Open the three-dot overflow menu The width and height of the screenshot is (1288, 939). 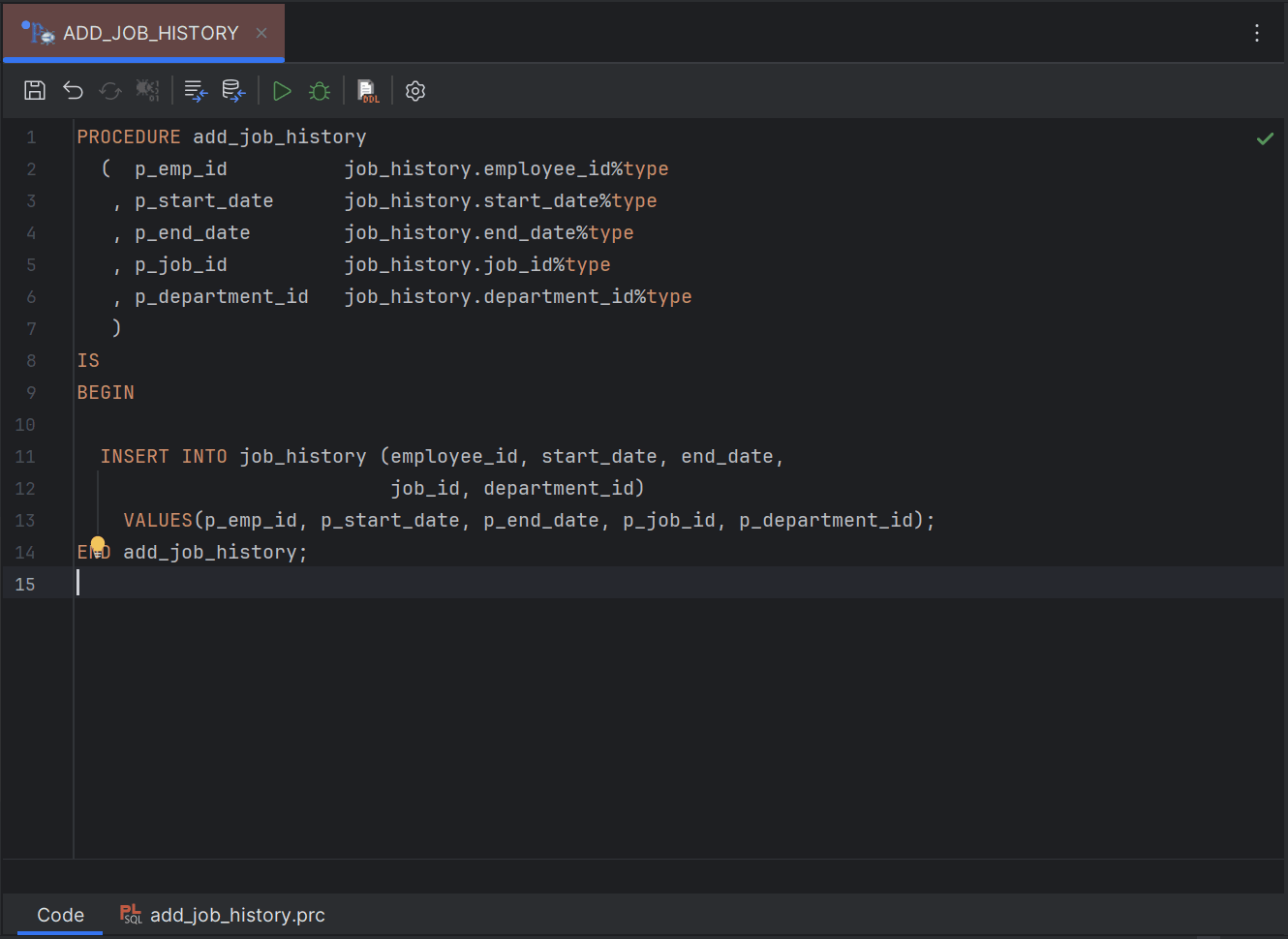point(1256,32)
